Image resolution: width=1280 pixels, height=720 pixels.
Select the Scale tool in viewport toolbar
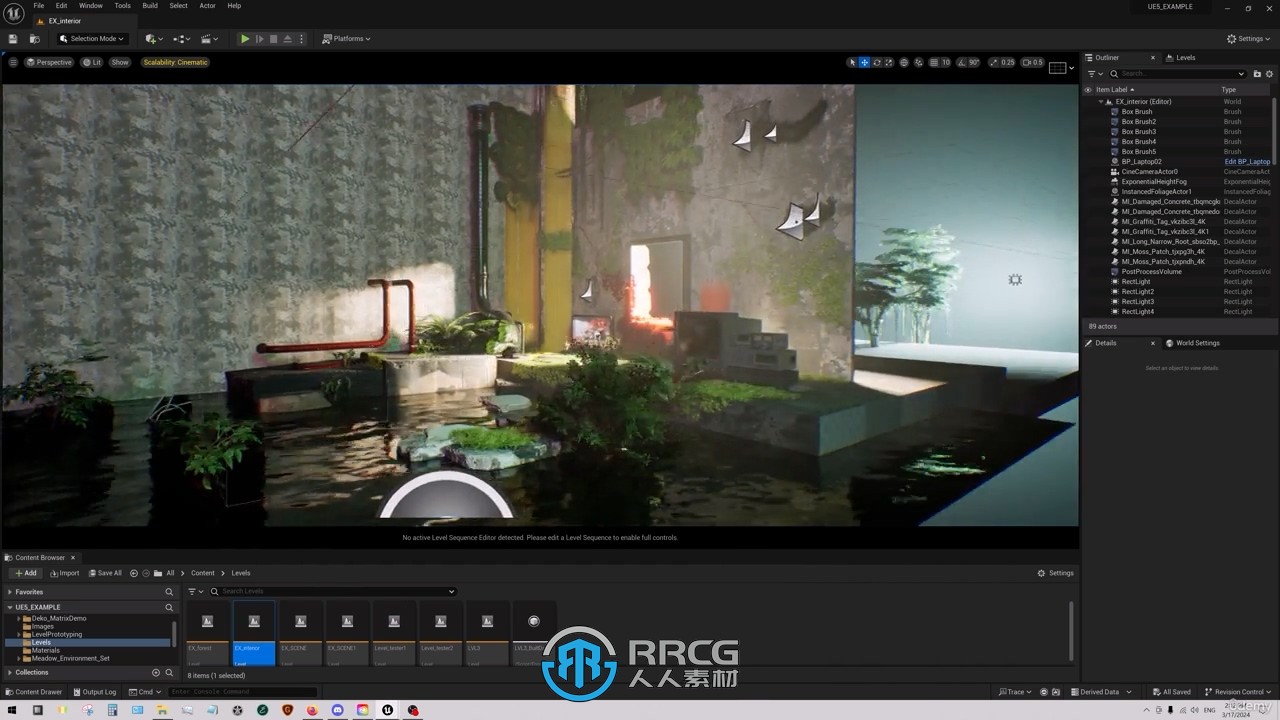[x=889, y=62]
